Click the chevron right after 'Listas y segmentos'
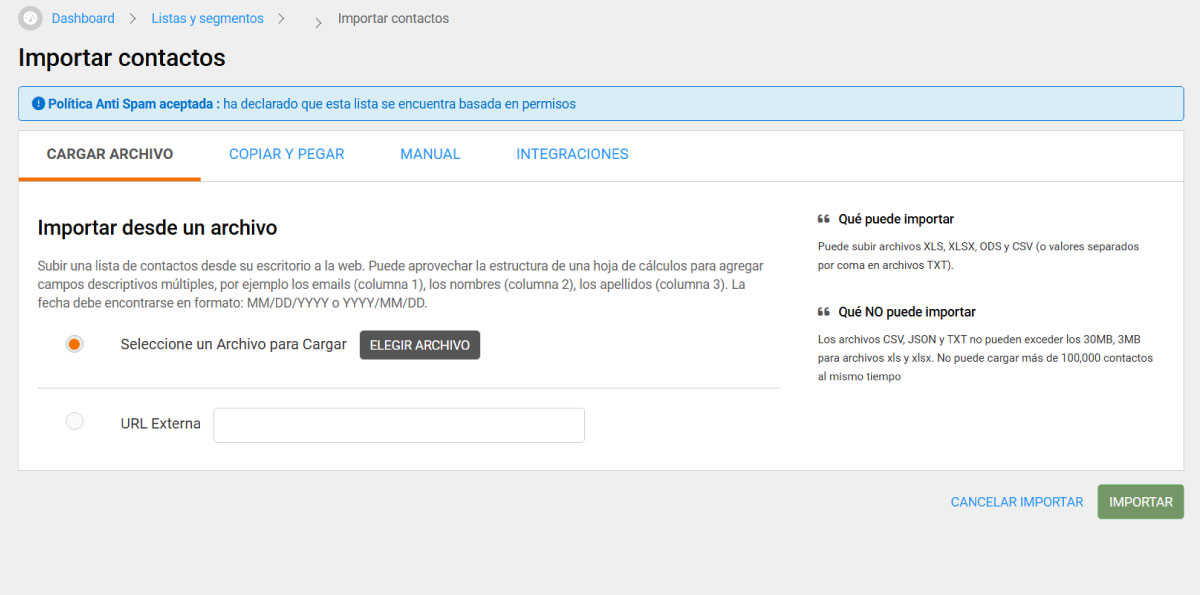Screen dimensions: 1200x595 [x=282, y=19]
